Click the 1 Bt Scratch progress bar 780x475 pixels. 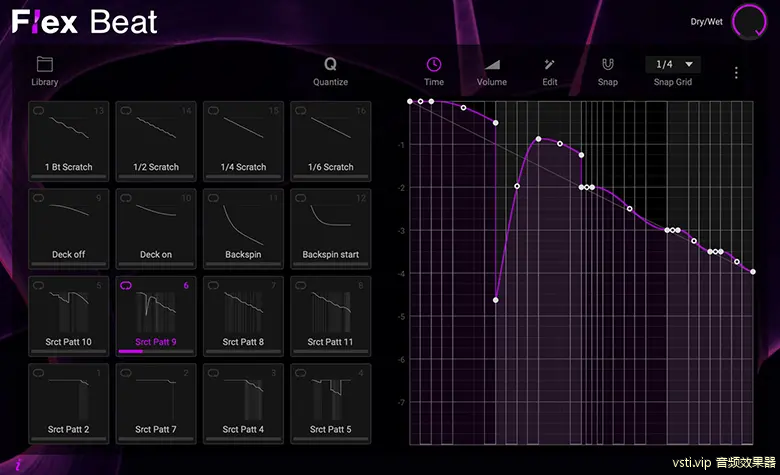tap(69, 177)
